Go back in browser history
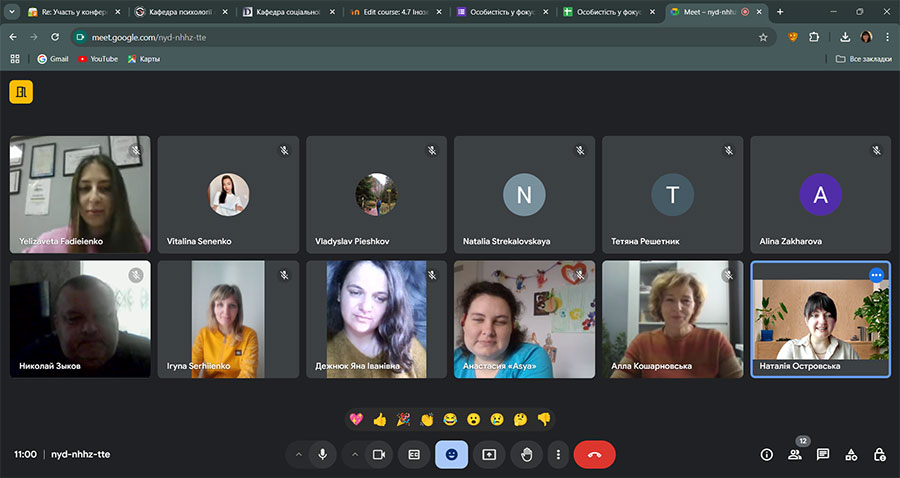Viewport: 900px width, 478px height. (x=13, y=37)
